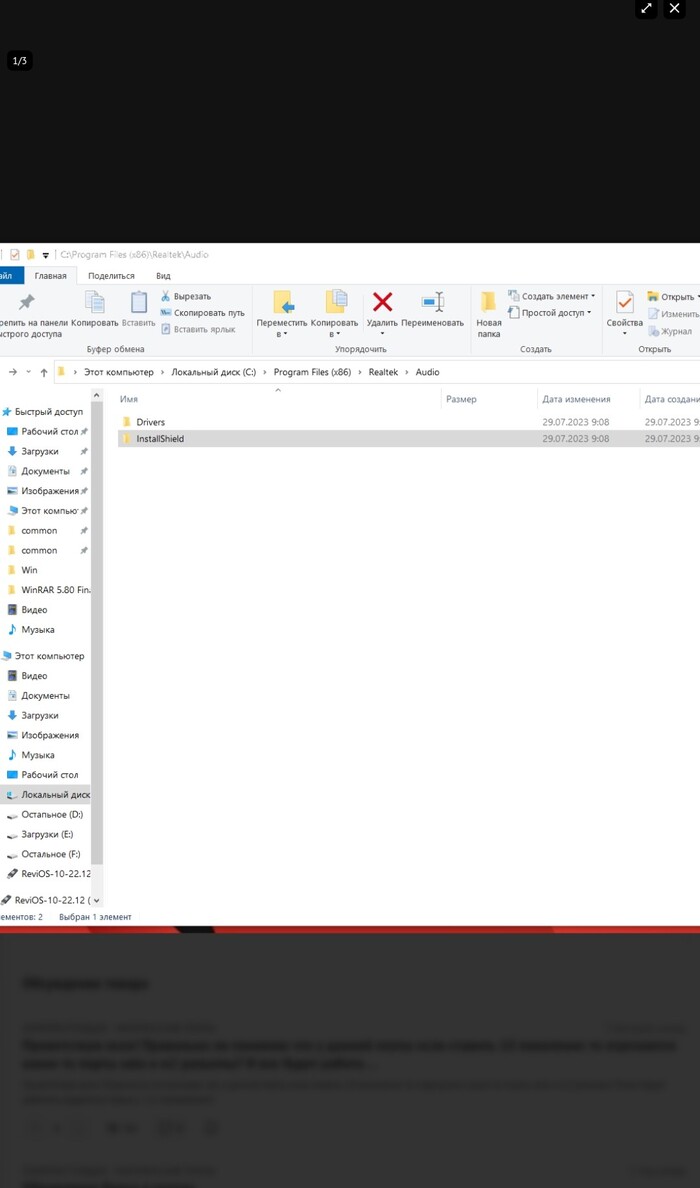Click the red Delete (Удалить) icon
Image resolution: width=700 pixels, height=1188 pixels.
[x=382, y=303]
